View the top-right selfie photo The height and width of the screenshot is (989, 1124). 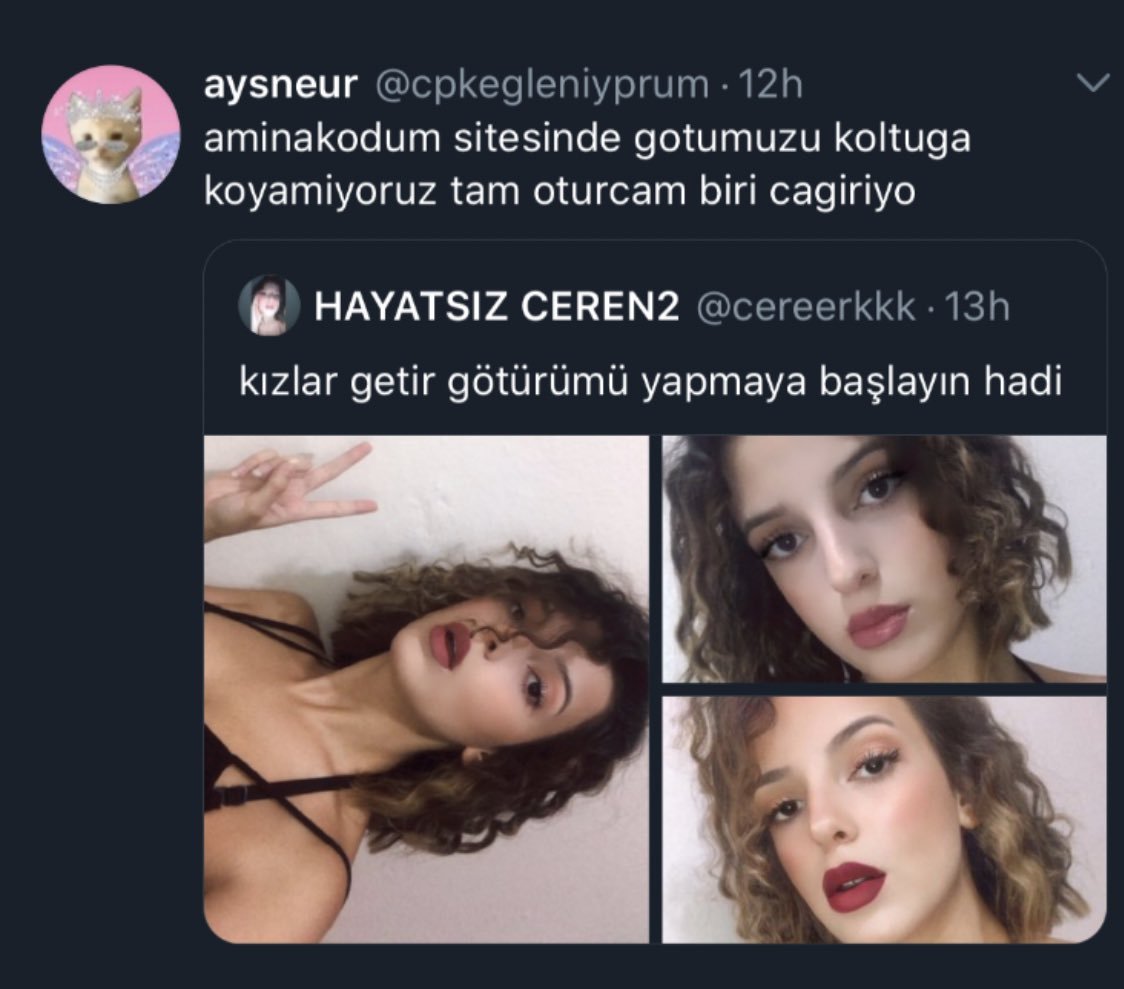884,558
